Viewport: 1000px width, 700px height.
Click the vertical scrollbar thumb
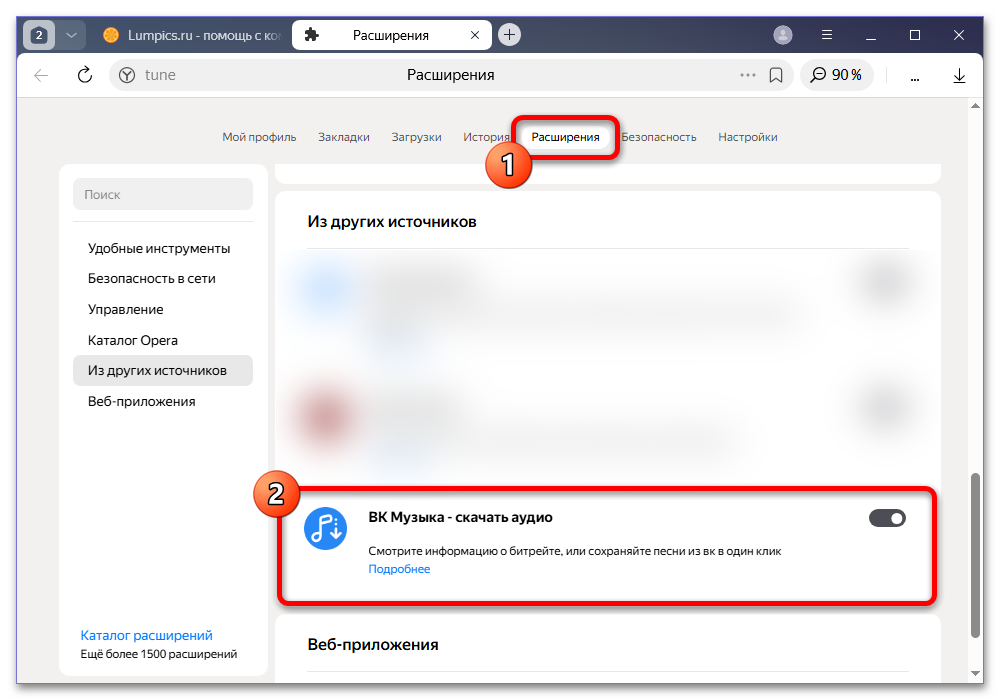coord(974,555)
